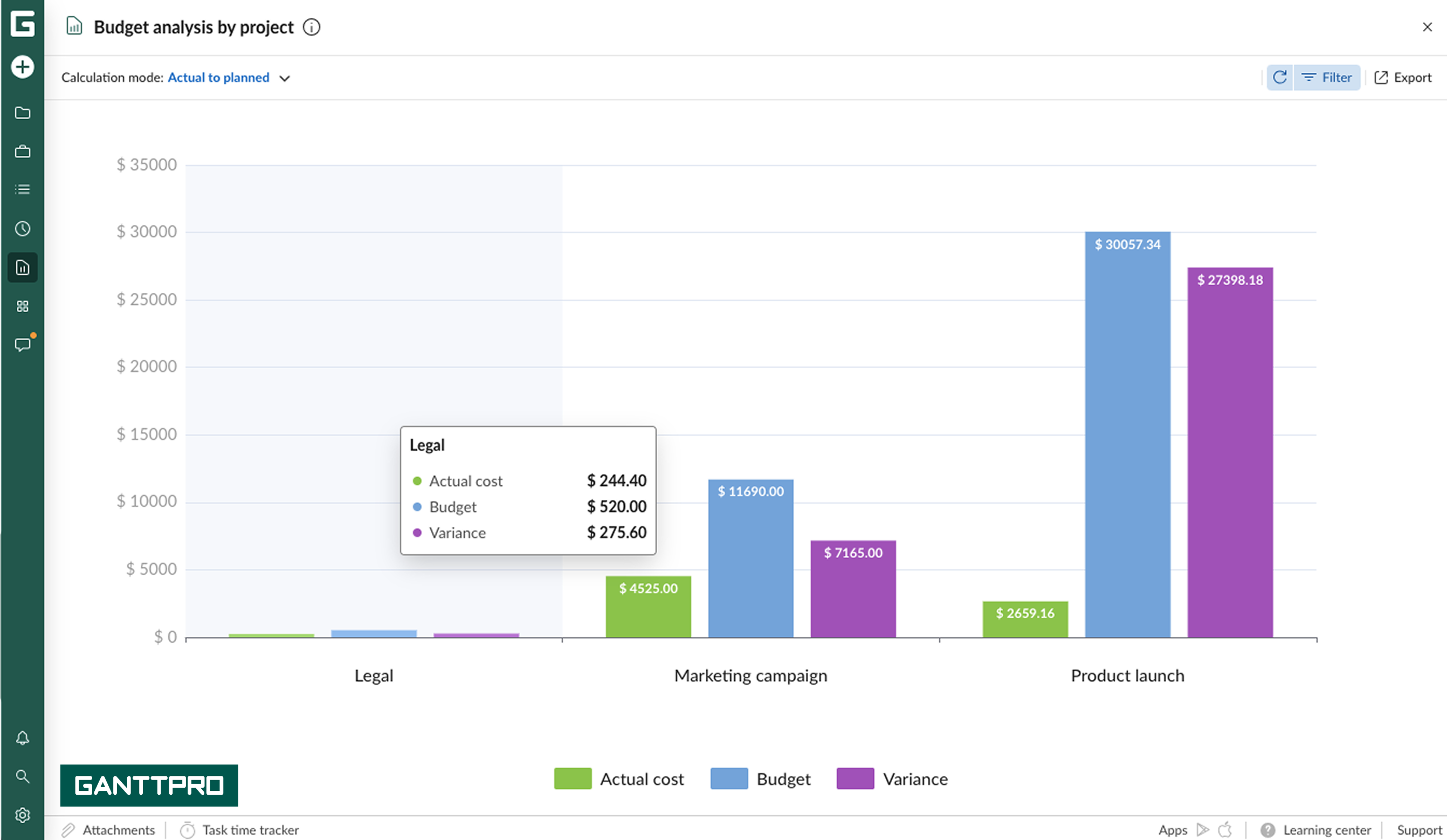Open the Projects folder icon in sidebar
This screenshot has height=840, width=1447.
click(x=23, y=113)
